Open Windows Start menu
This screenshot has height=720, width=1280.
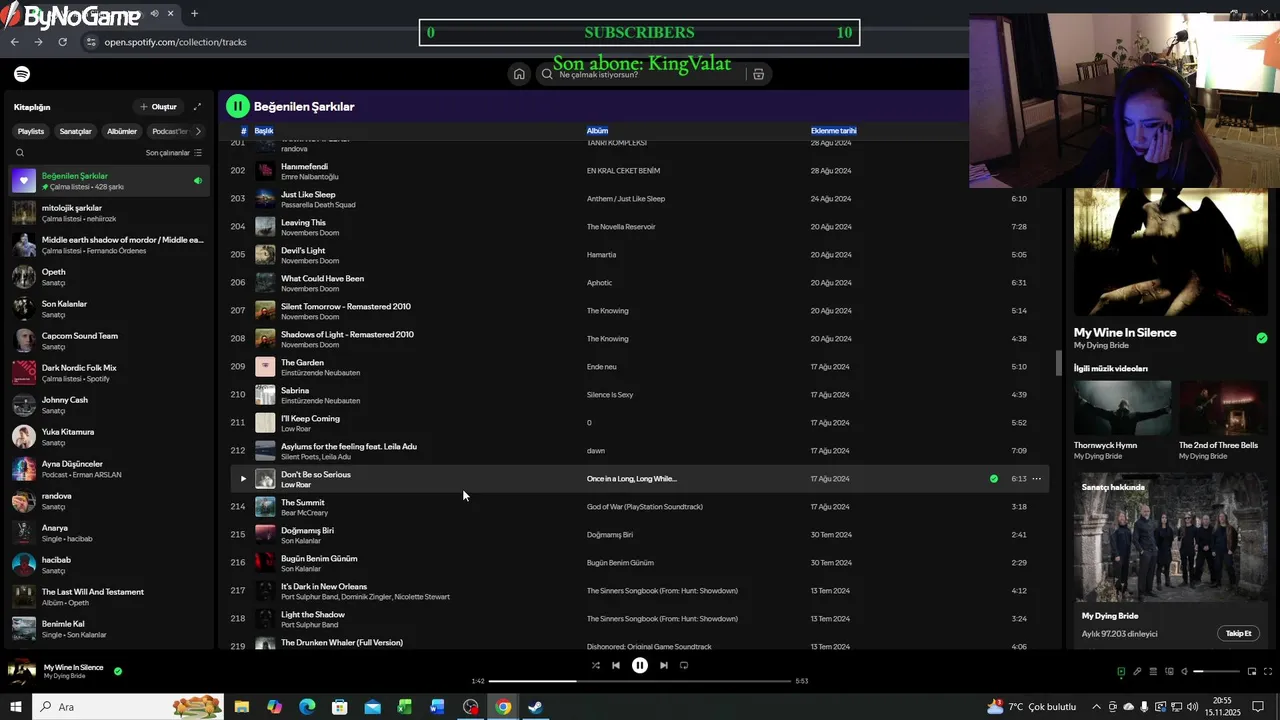pos(15,707)
